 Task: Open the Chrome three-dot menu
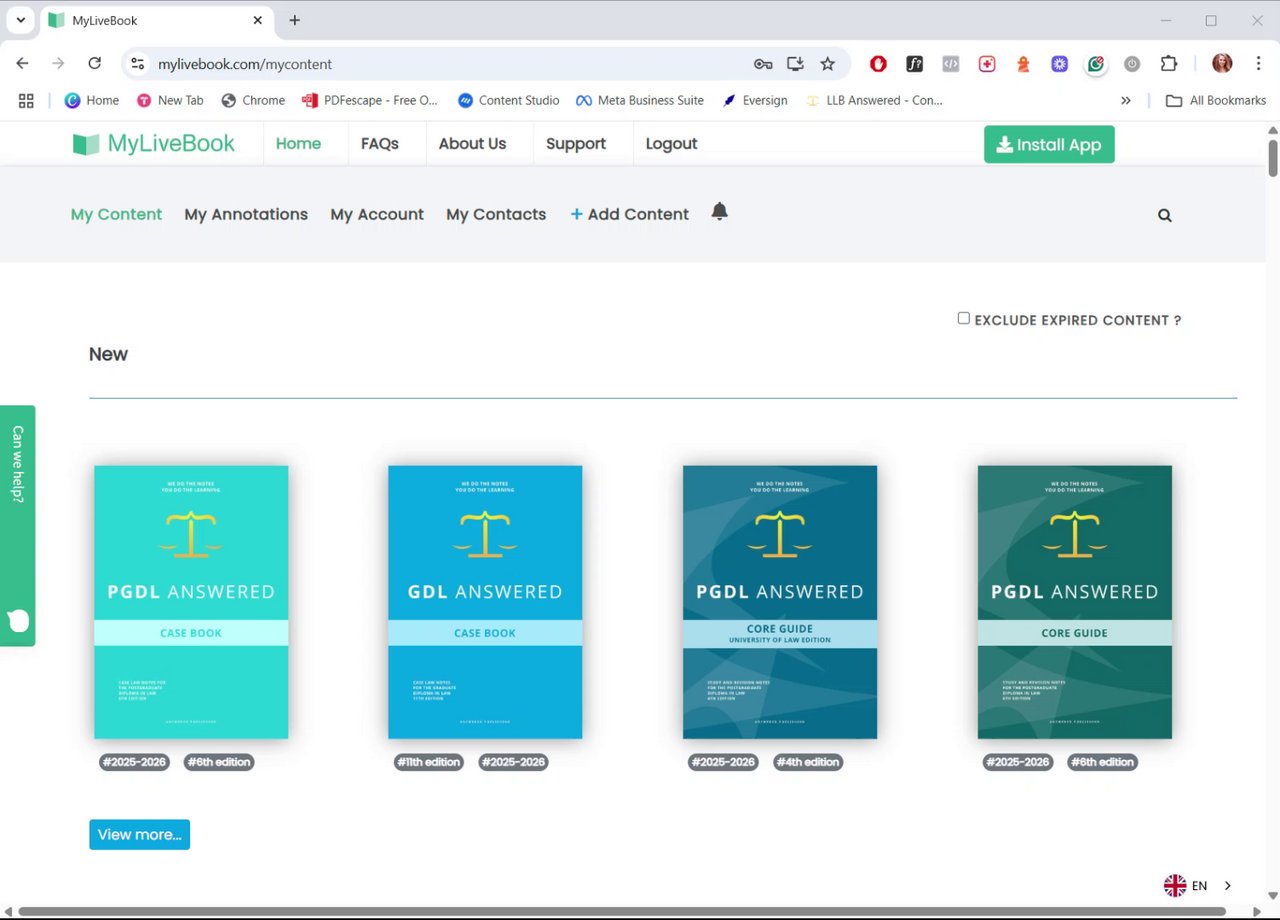(x=1258, y=64)
